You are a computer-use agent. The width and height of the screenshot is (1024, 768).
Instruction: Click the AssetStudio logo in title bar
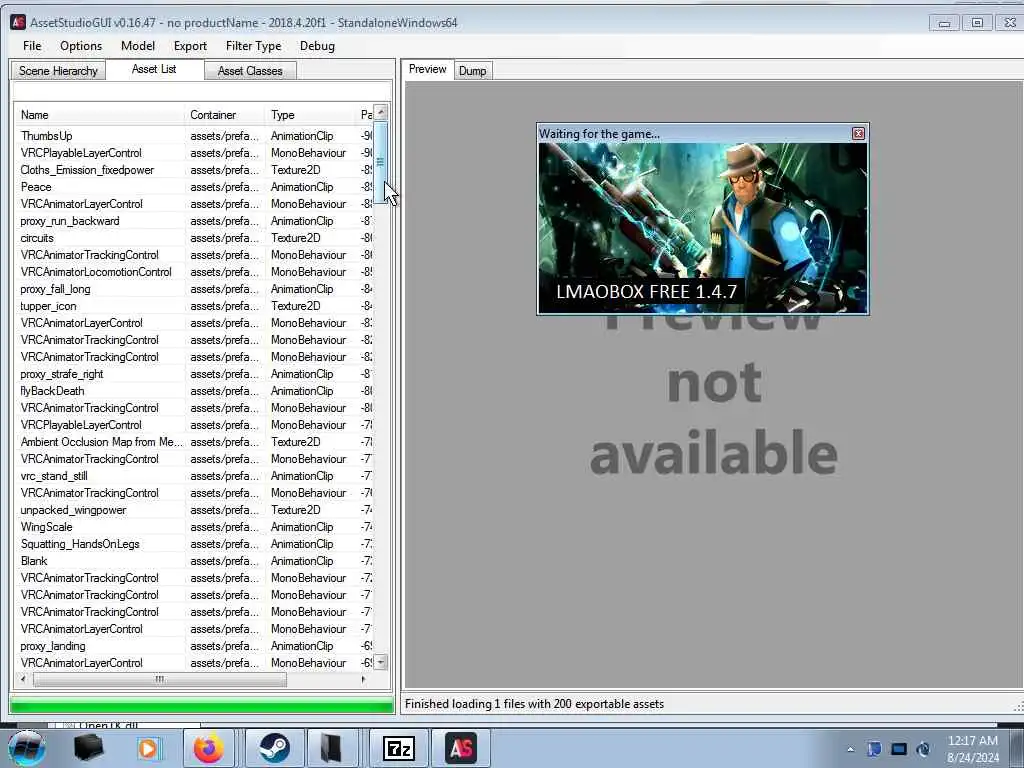[x=18, y=22]
